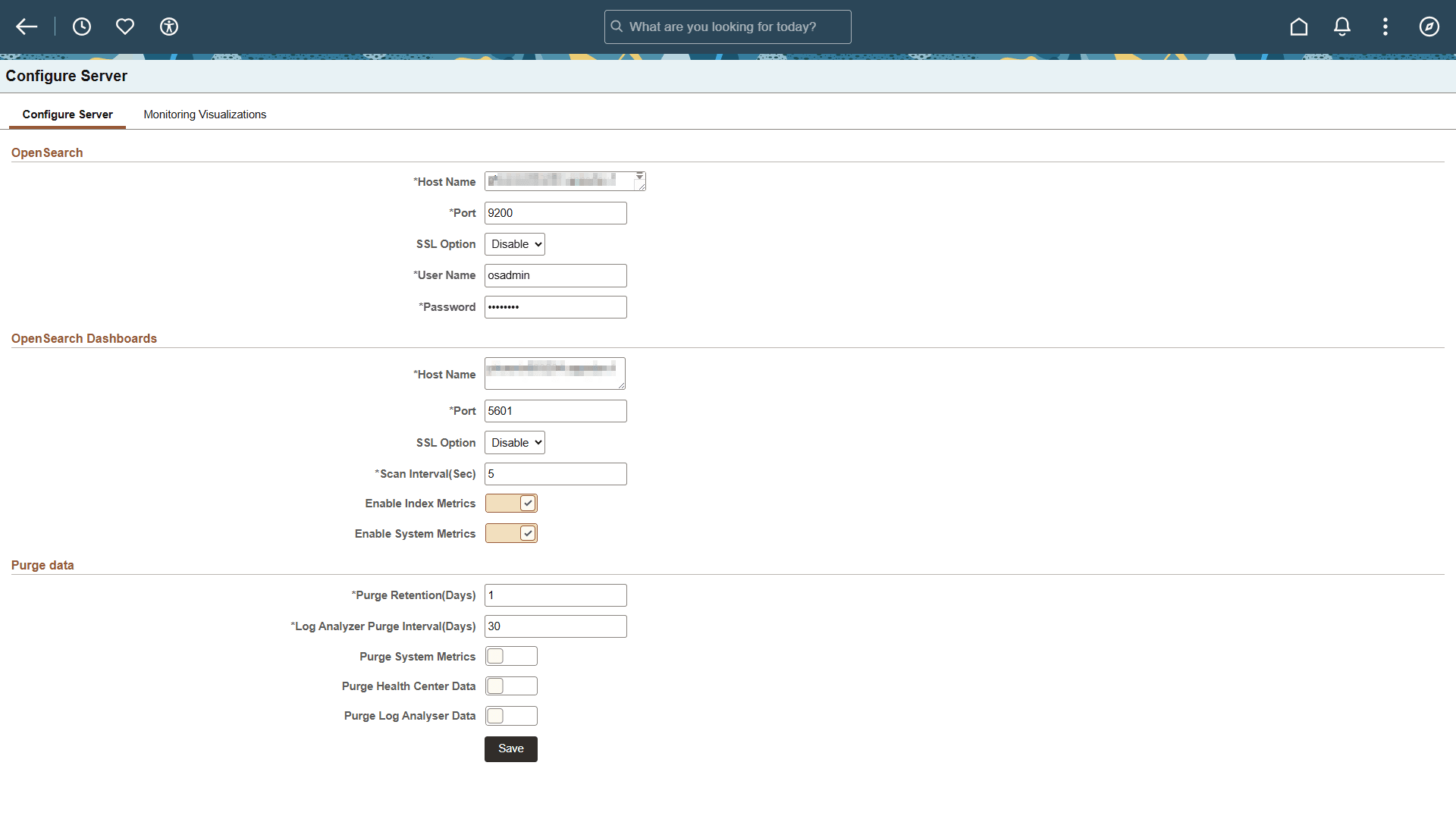Screen dimensions: 1456x819
Task: Click the Password field
Action: click(556, 307)
